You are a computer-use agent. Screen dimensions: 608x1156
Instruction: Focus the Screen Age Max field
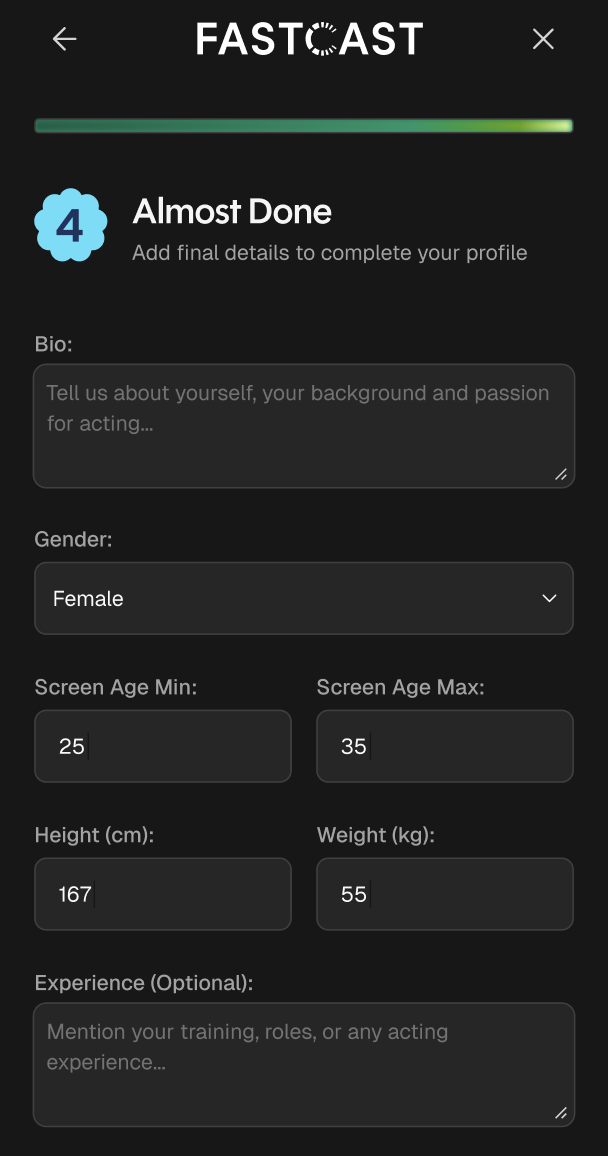click(445, 746)
